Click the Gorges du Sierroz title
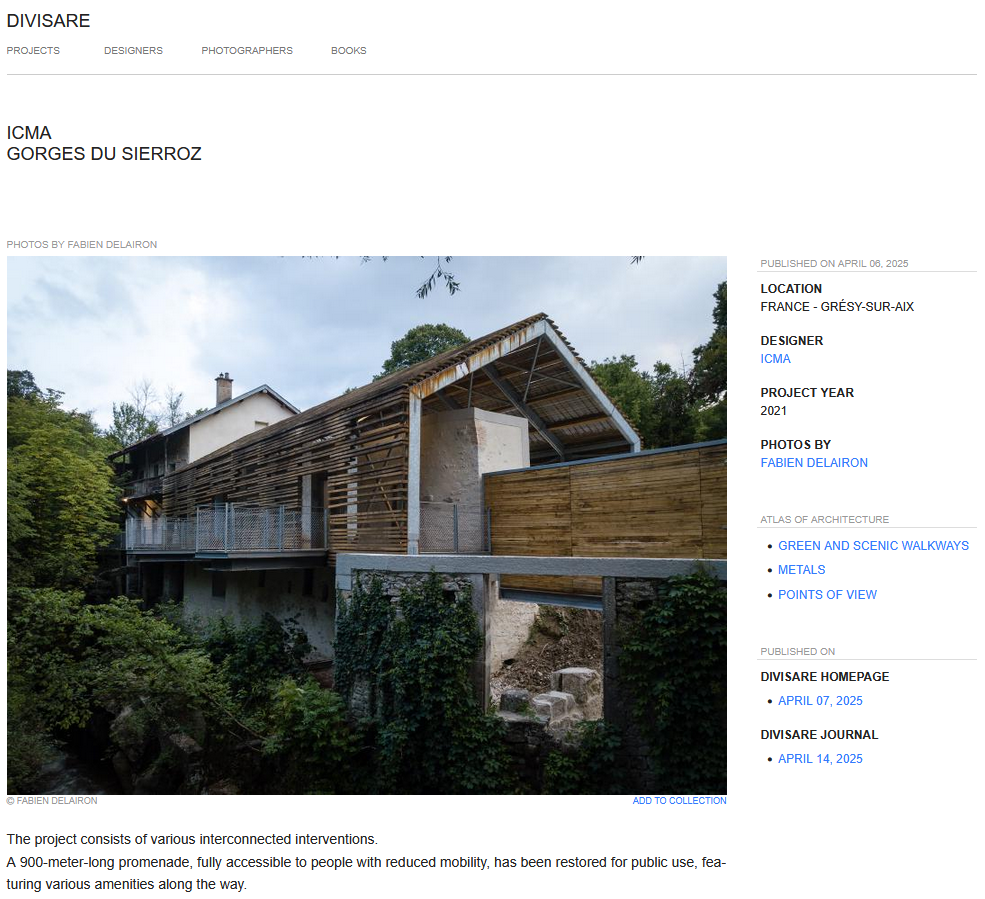The image size is (985, 899). 104,154
